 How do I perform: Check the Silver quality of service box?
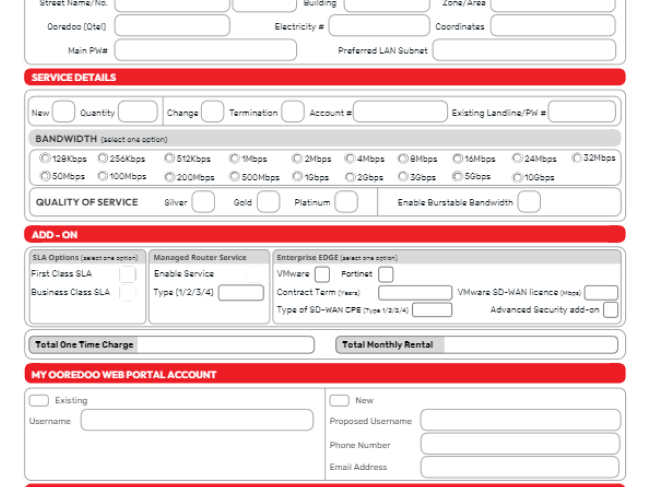coord(203,202)
